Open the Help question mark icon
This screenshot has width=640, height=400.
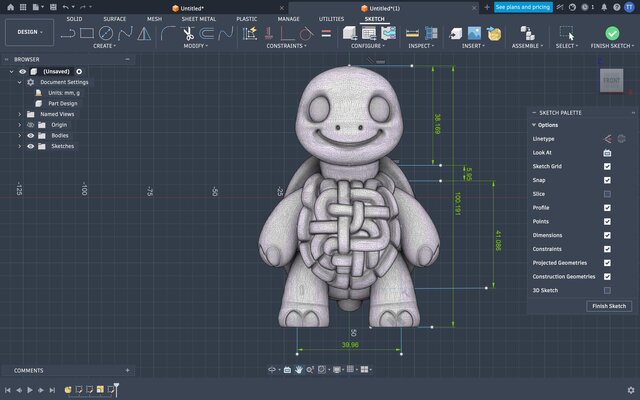[617, 7]
